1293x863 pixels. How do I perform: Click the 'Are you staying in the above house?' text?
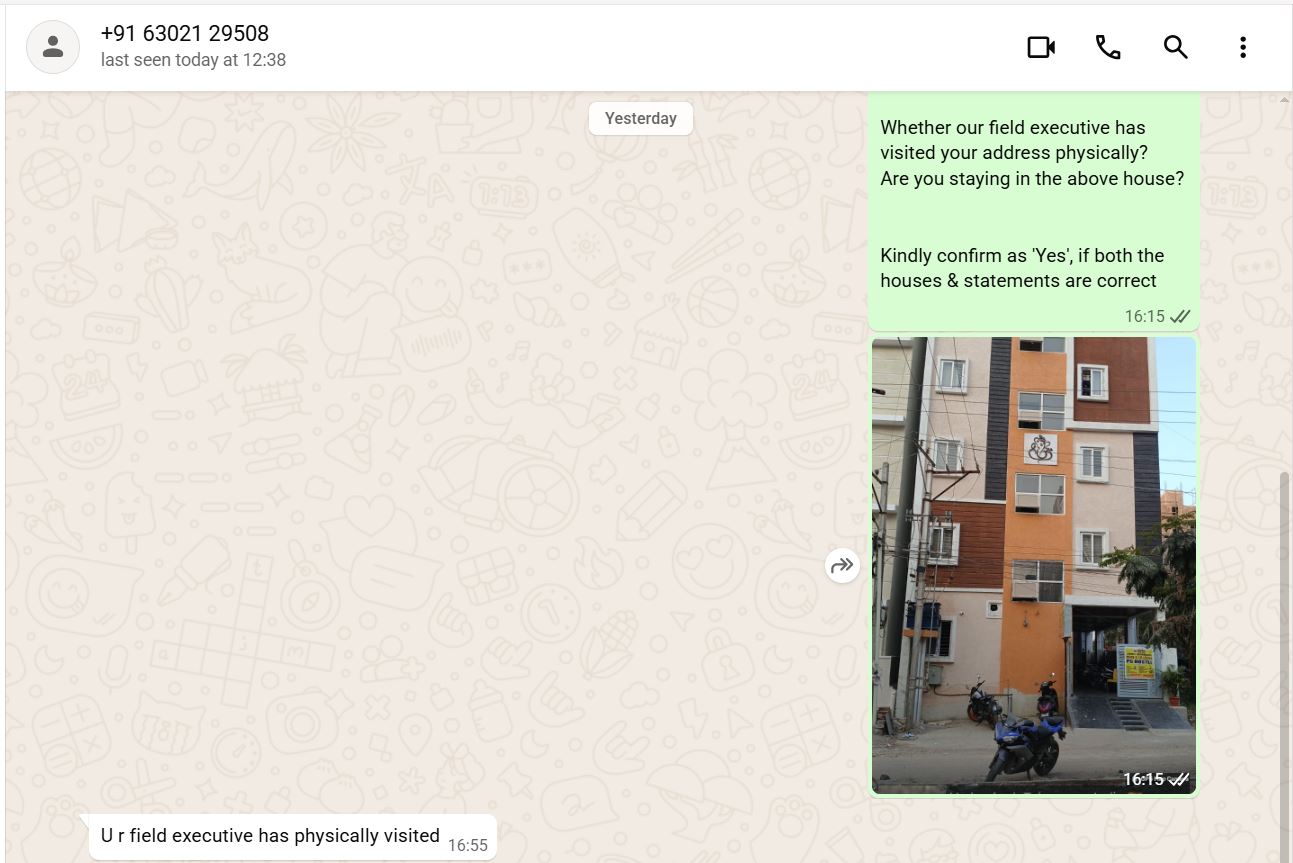[x=1032, y=179]
